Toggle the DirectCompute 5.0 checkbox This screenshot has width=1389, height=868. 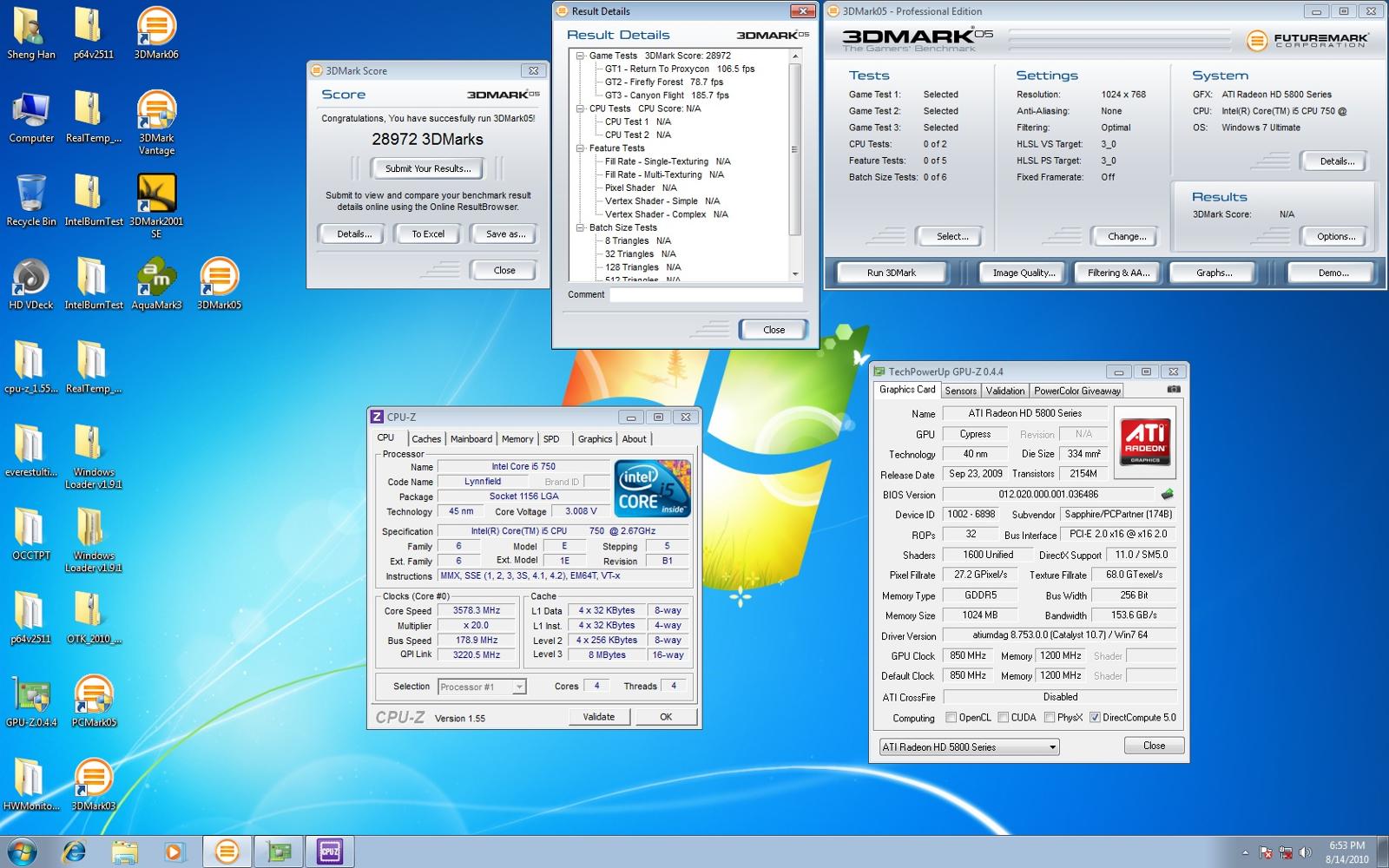[1095, 718]
